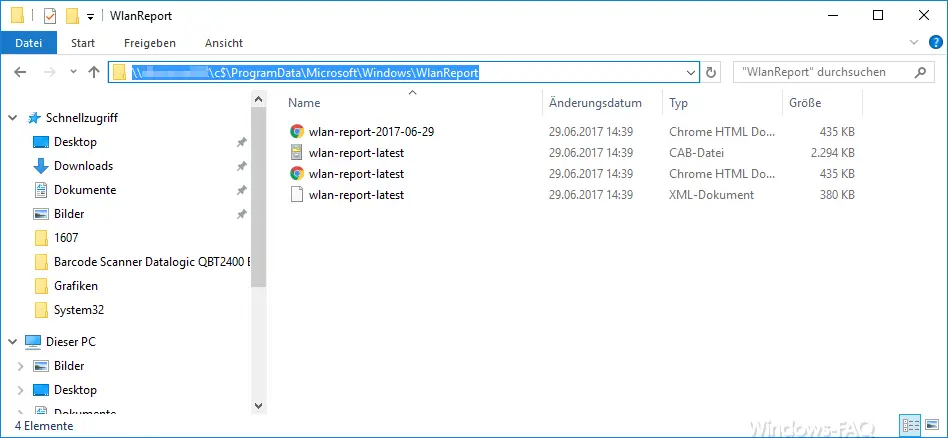Click navigation pane scrollbar up arrow
This screenshot has height=438, width=948.
pos(258,99)
